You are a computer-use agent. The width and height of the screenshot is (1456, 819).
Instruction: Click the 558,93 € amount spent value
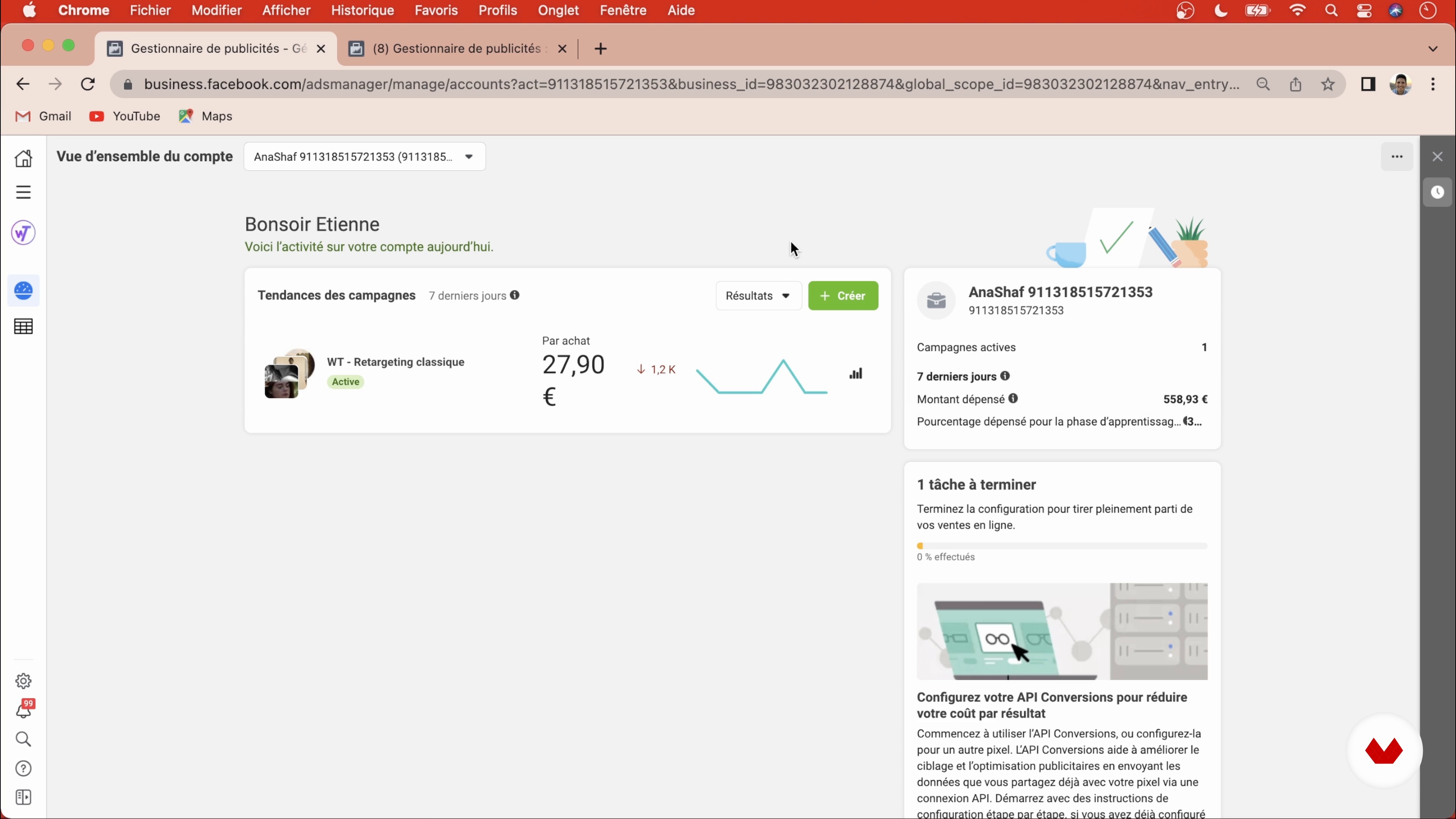[1185, 399]
